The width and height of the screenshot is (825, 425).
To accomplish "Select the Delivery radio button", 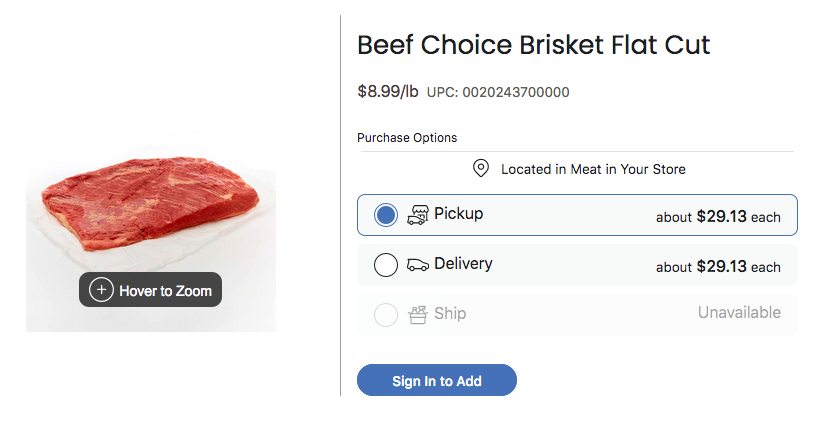I will tap(386, 265).
